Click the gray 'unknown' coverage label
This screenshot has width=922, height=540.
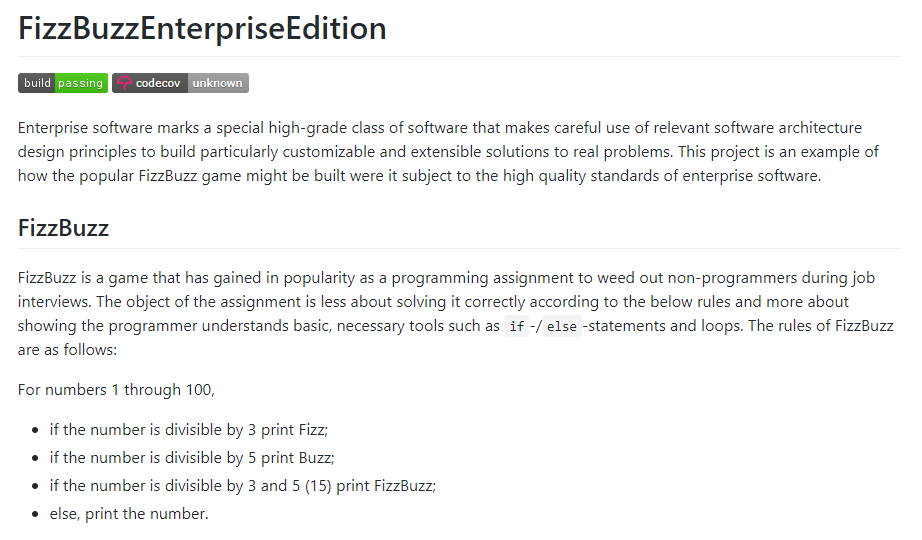point(217,83)
